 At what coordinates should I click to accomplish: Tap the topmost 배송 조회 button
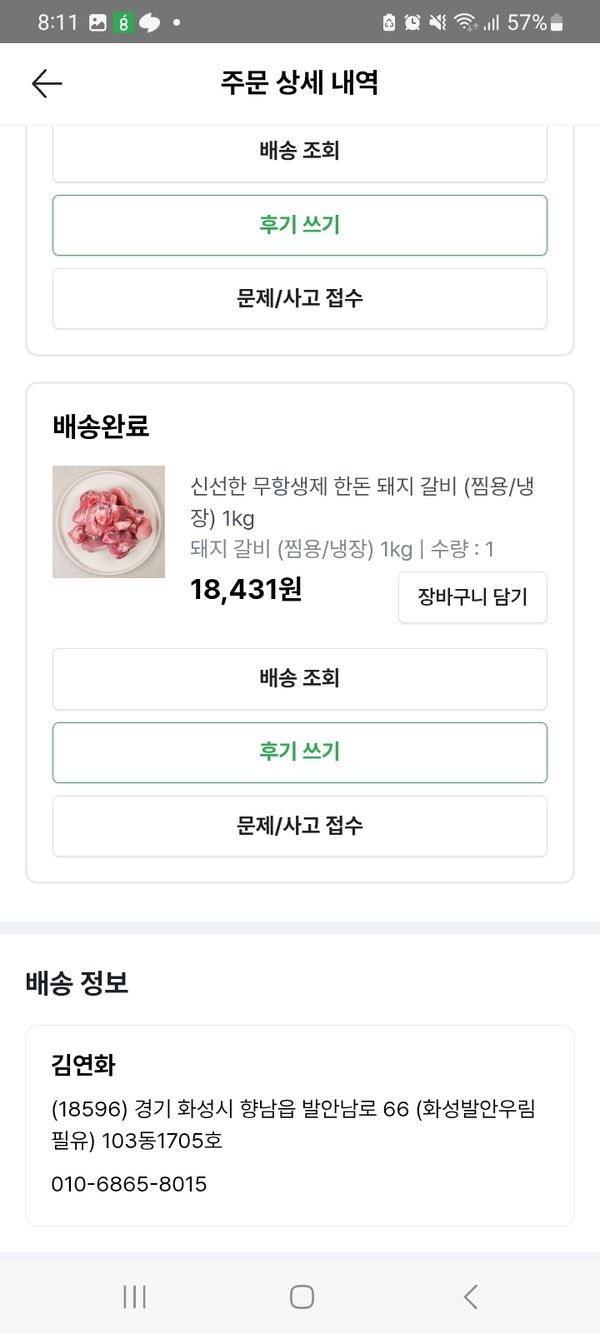[x=300, y=152]
